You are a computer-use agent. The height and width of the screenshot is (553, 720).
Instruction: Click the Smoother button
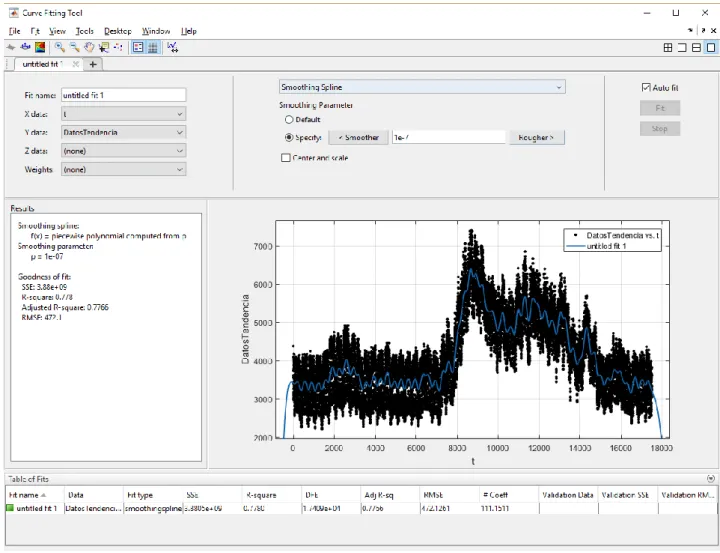pos(359,137)
